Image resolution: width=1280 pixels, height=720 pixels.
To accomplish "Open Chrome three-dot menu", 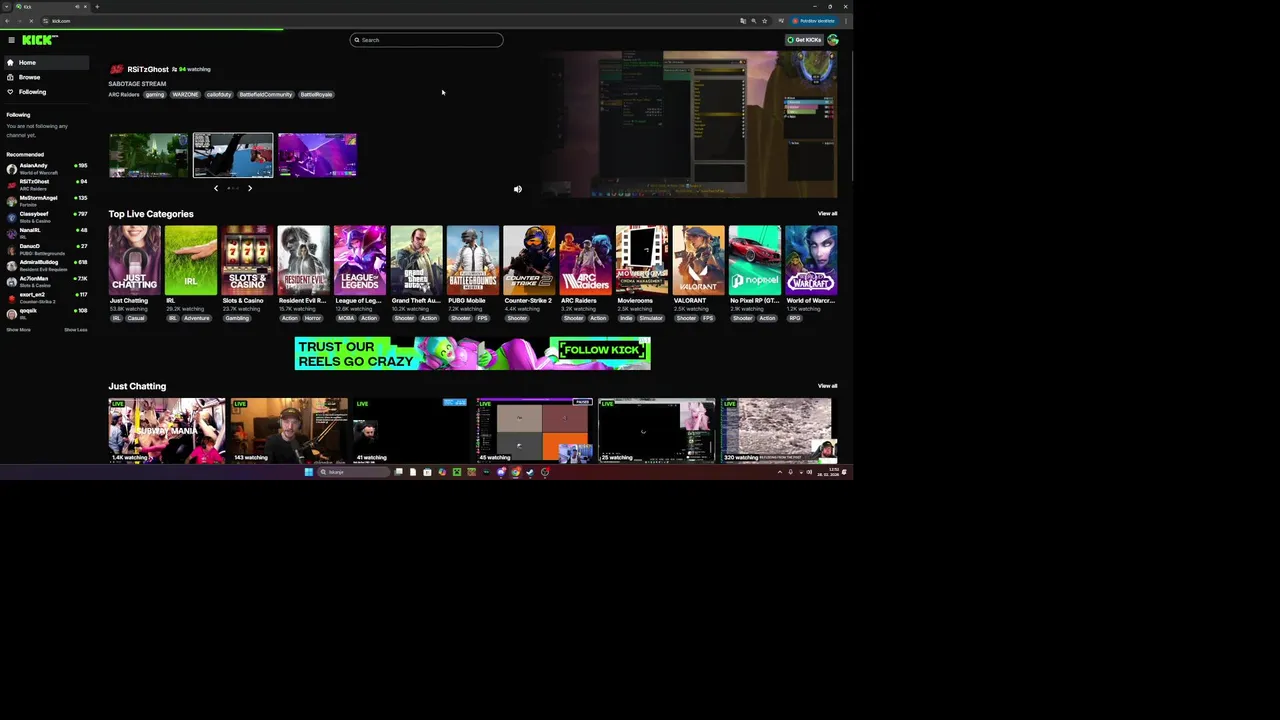I will tap(846, 21).
